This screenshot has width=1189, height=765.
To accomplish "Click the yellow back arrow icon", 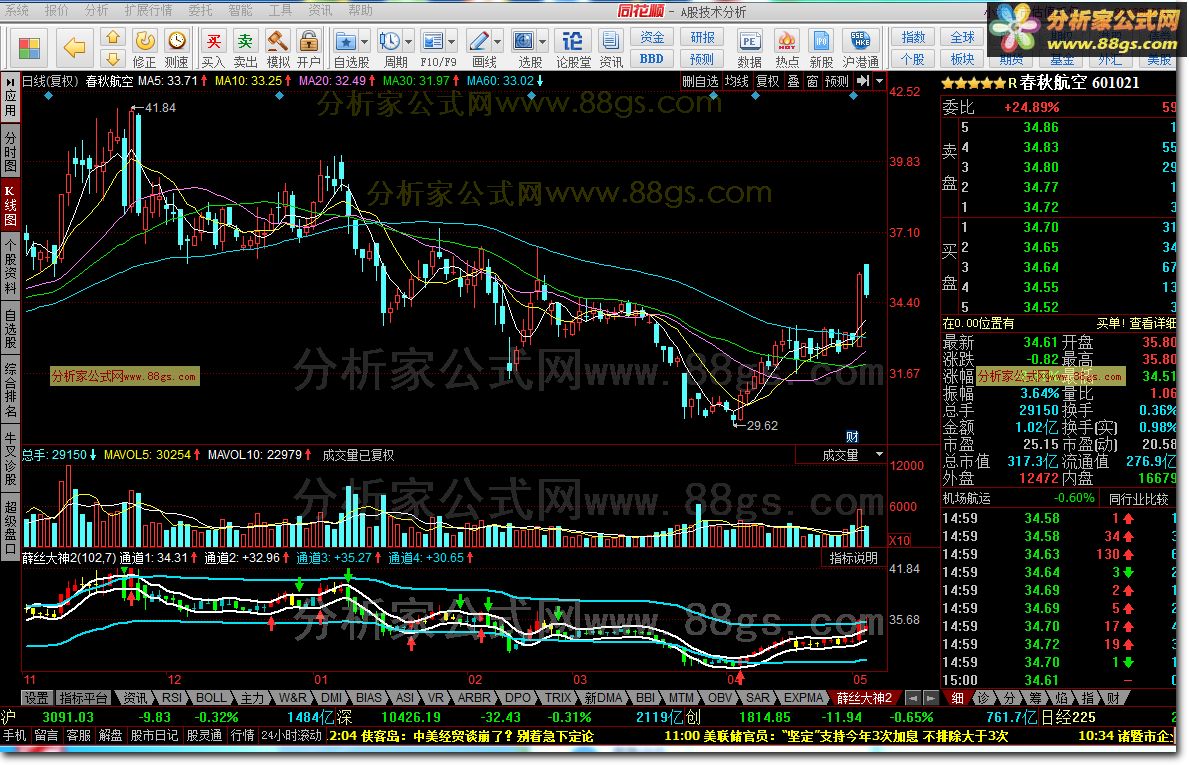I will point(74,49).
